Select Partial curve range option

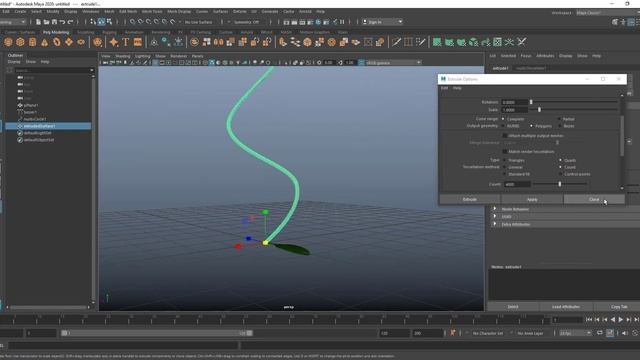pos(560,119)
